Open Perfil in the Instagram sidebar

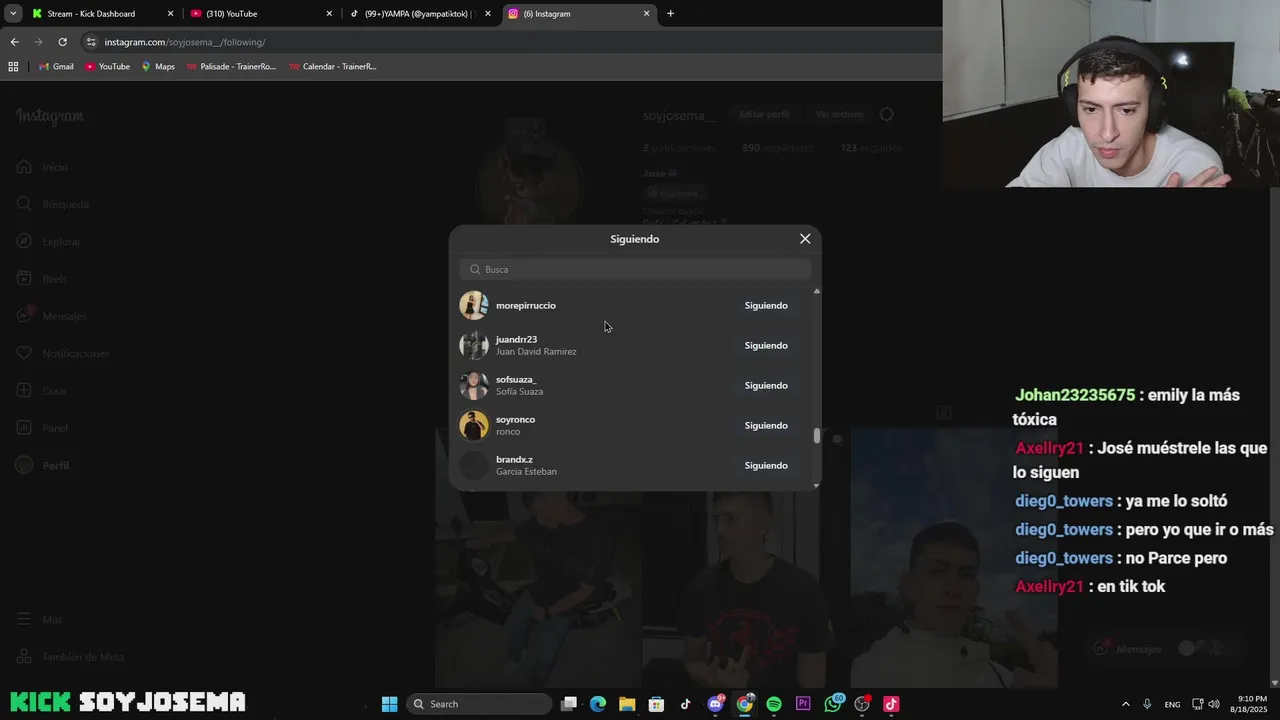[x=42, y=465]
